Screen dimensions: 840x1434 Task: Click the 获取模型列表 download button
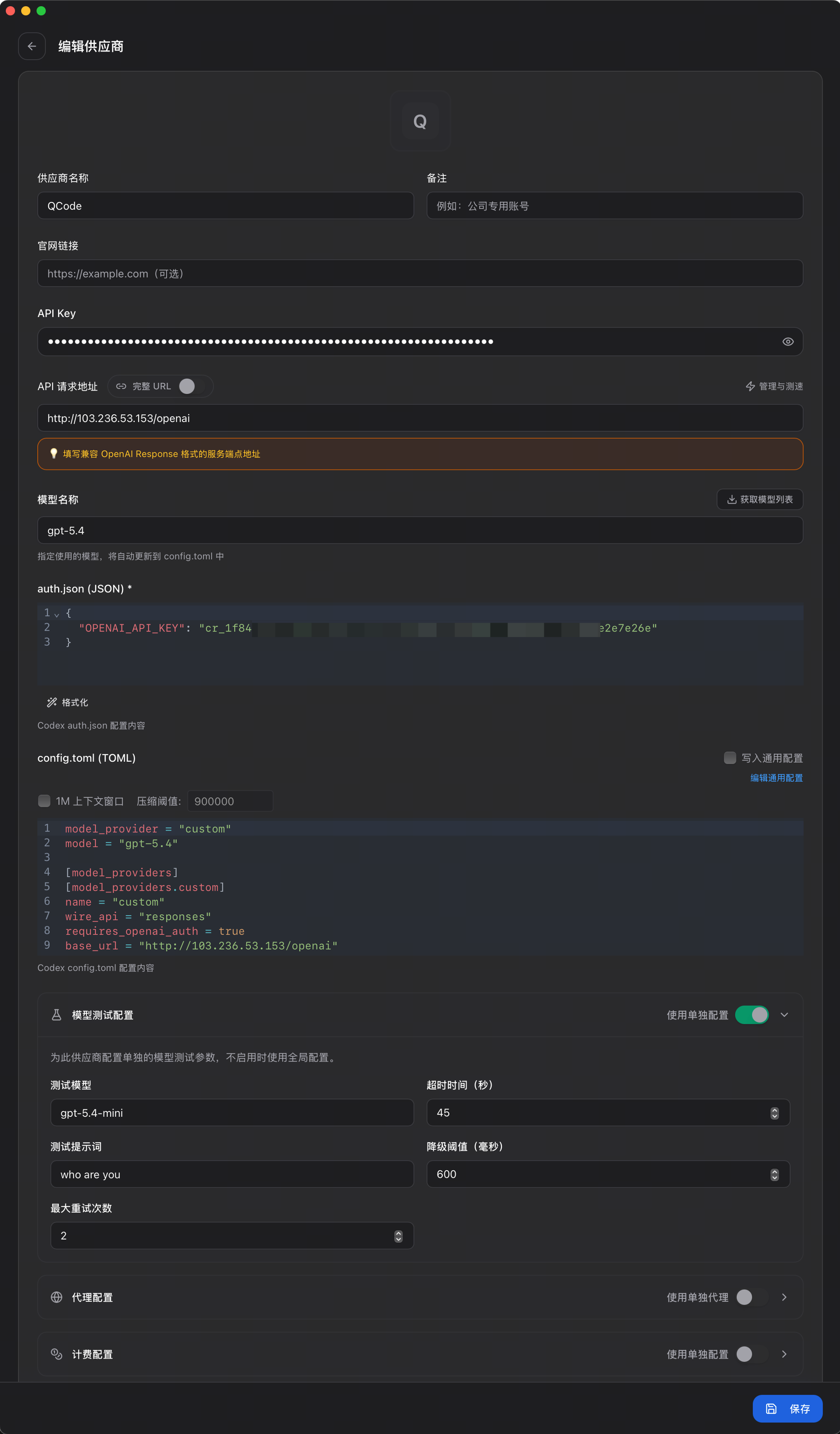click(x=760, y=499)
